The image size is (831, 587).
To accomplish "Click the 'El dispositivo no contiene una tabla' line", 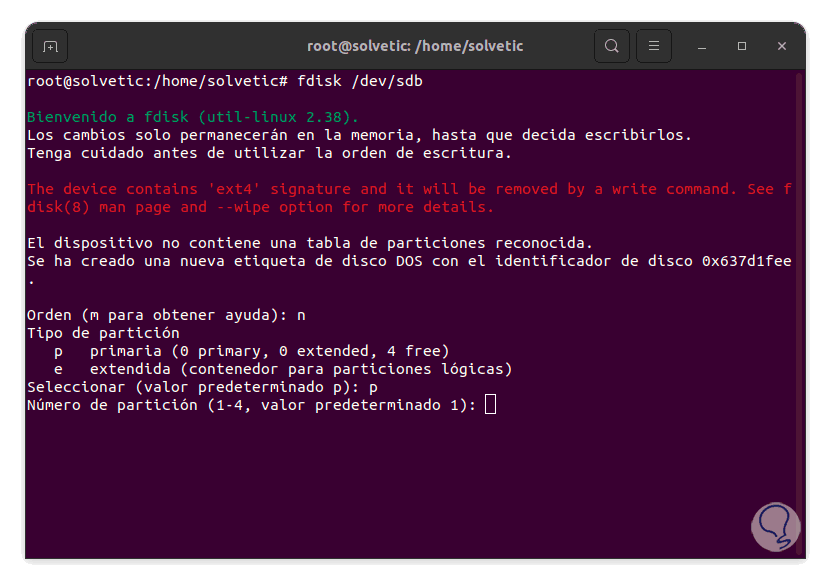I will [310, 243].
